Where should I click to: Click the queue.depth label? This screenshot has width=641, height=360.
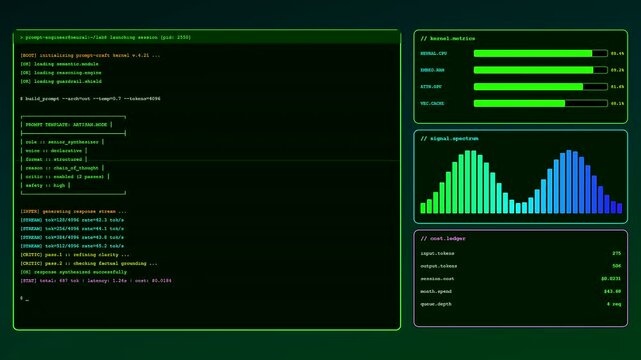436,304
